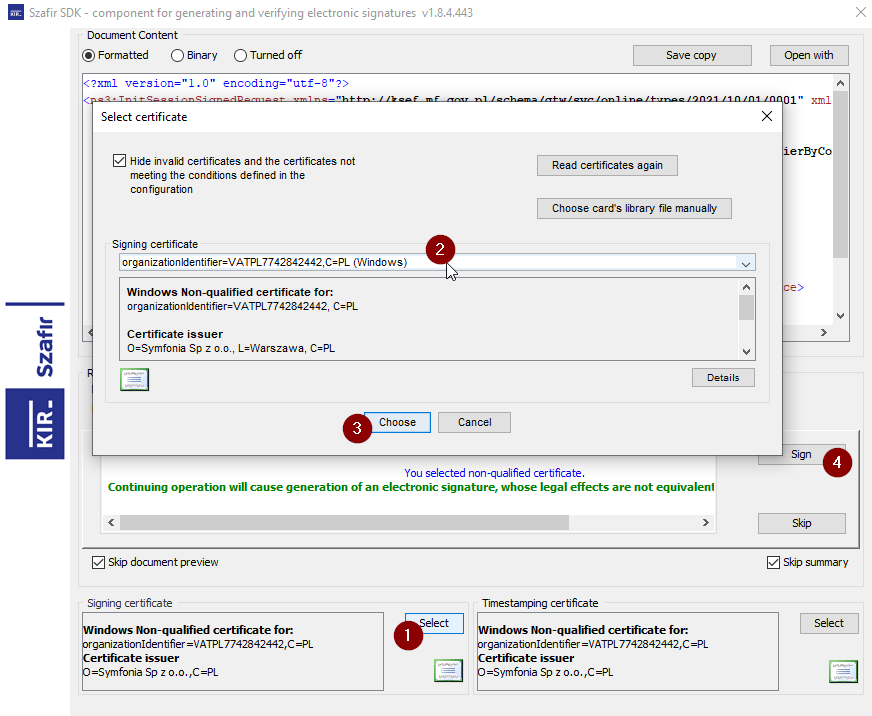
Task: Click right arrow of warning message horizontal scrollbar
Action: pos(706,522)
